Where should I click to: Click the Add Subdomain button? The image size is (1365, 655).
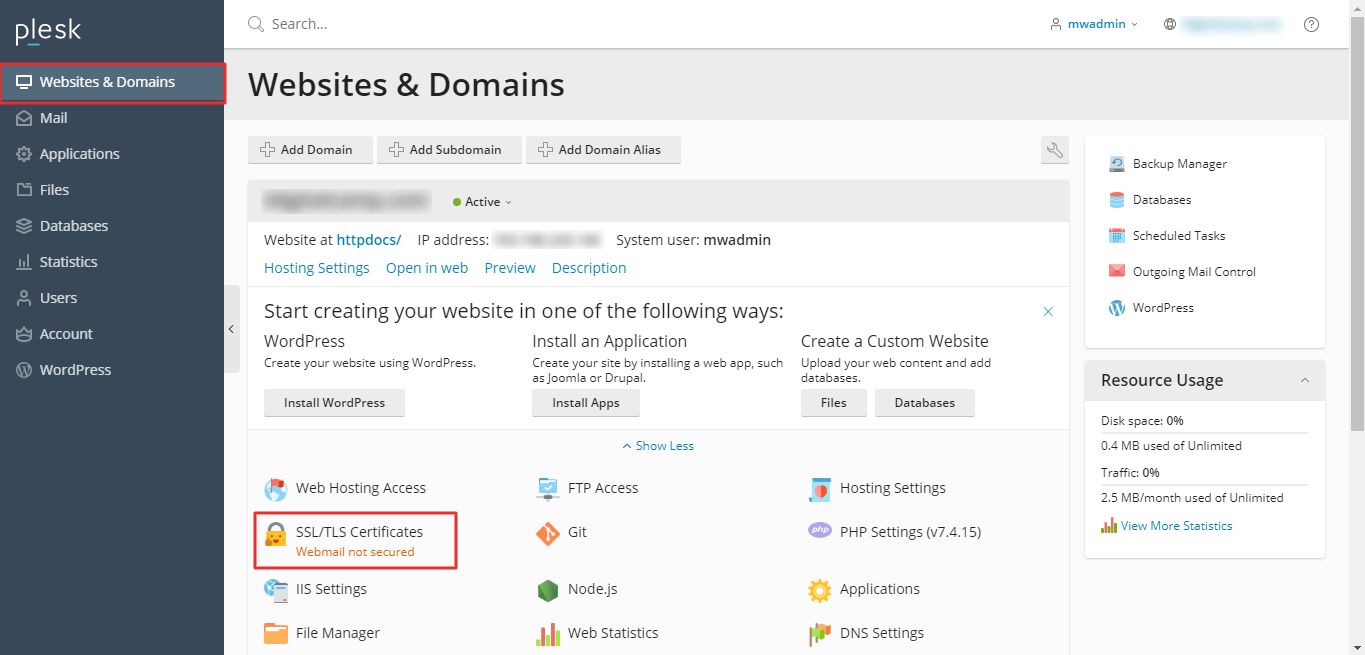449,150
